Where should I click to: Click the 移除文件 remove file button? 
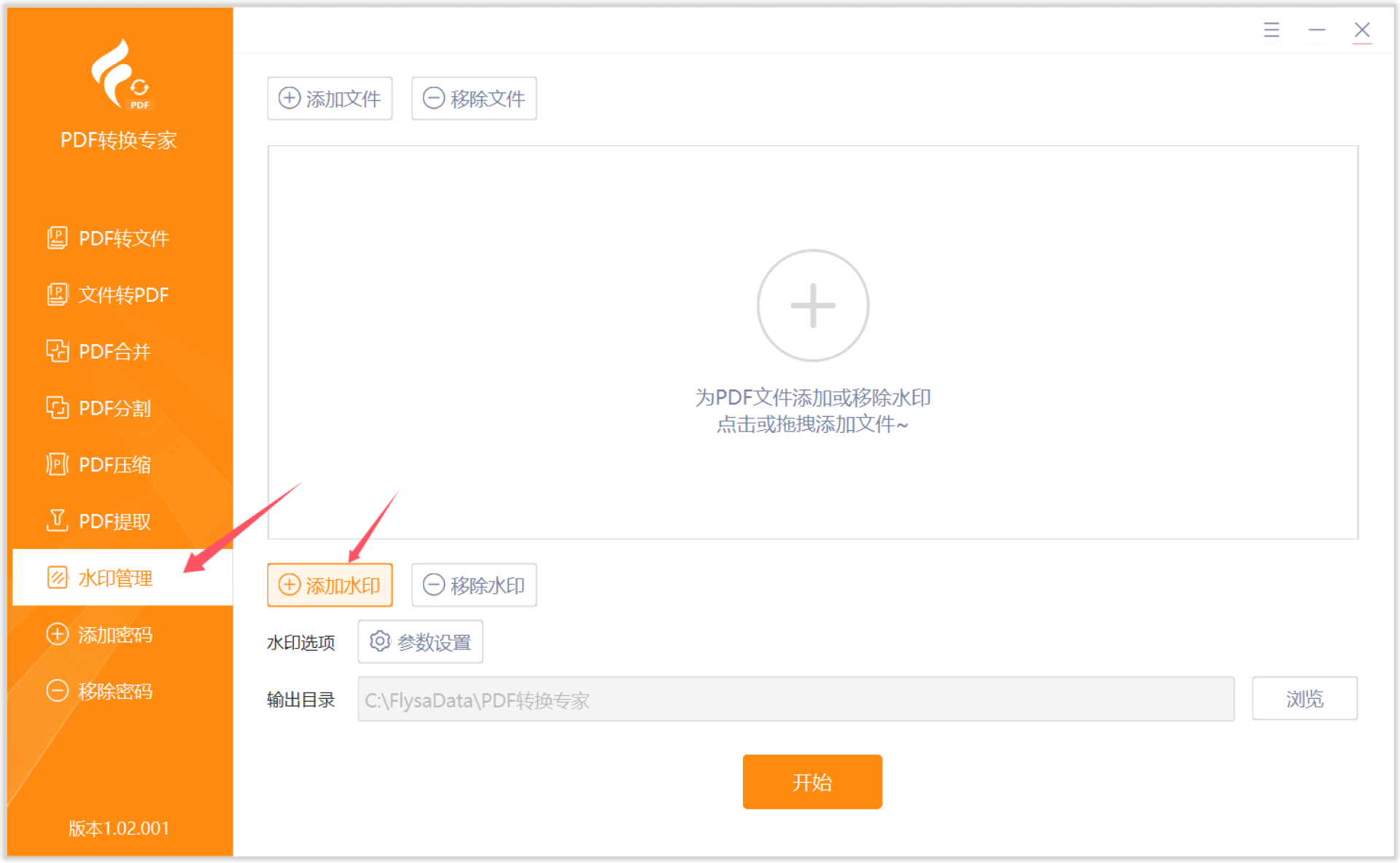(474, 98)
